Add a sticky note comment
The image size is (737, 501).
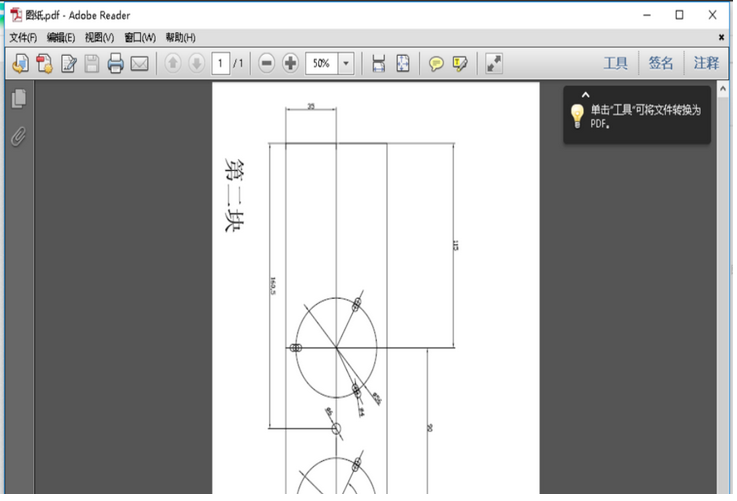tap(436, 64)
